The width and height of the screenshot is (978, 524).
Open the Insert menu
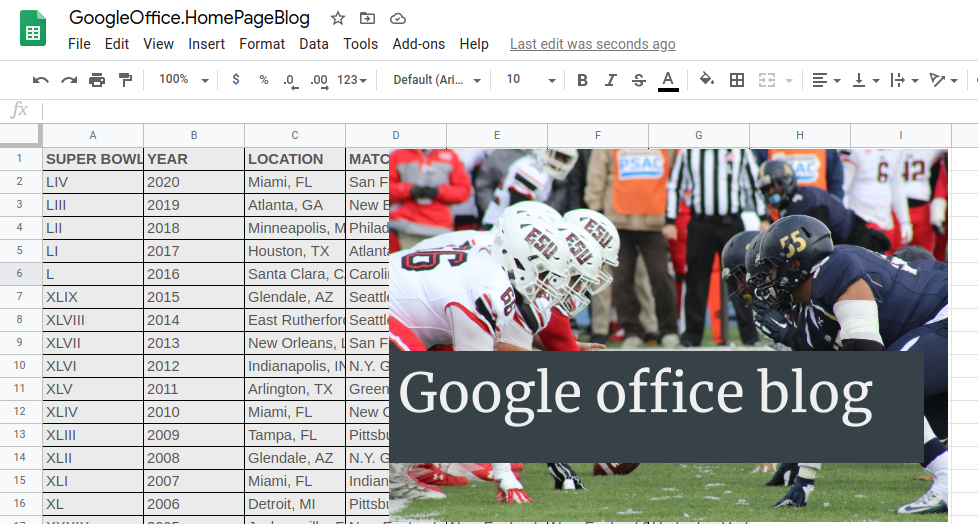point(206,44)
